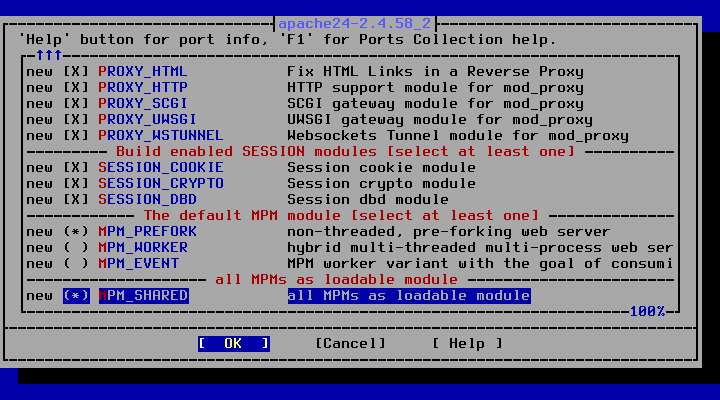Image resolution: width=720 pixels, height=400 pixels.
Task: Click the highlighted MPM_SHARED option name
Action: point(144,296)
